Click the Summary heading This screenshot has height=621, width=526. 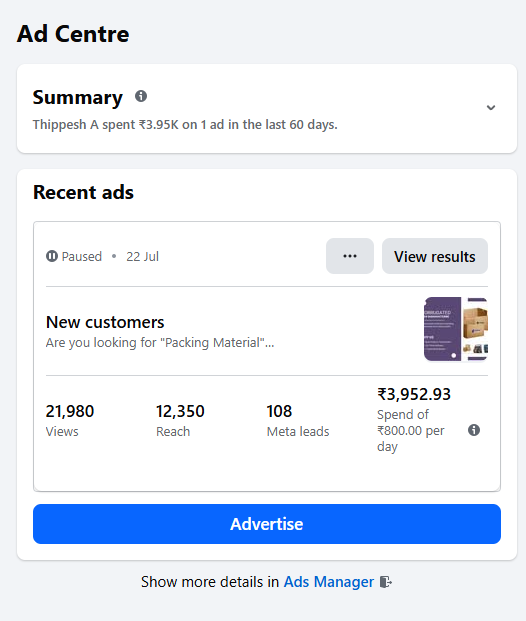[78, 97]
